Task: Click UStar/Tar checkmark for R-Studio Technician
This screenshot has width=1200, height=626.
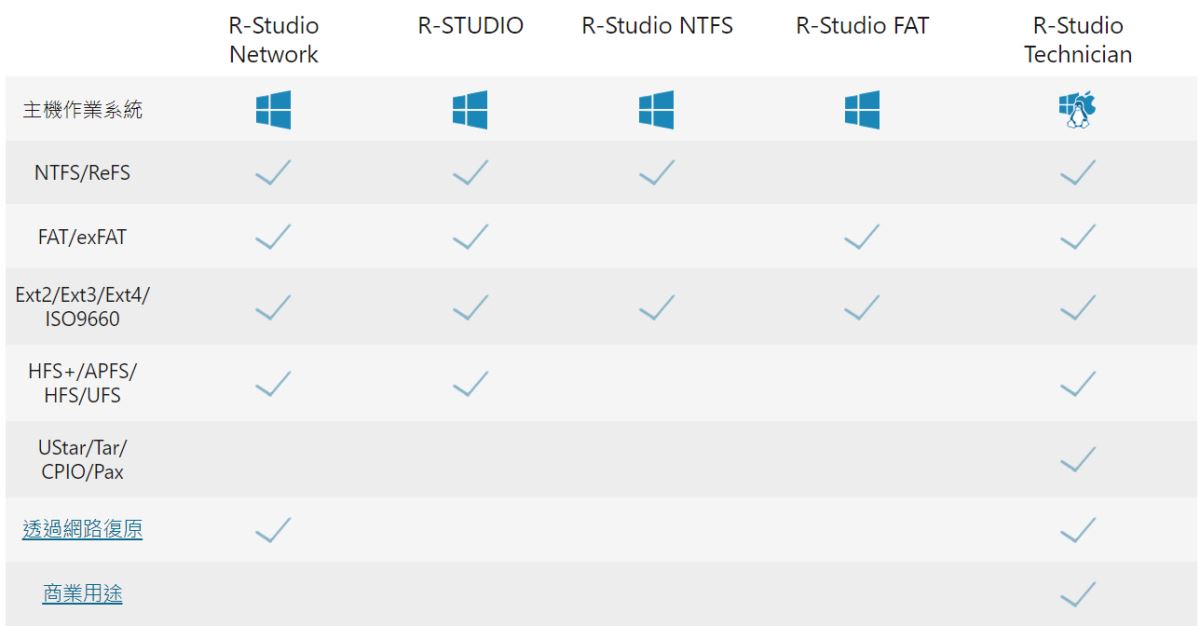Action: [x=1078, y=459]
